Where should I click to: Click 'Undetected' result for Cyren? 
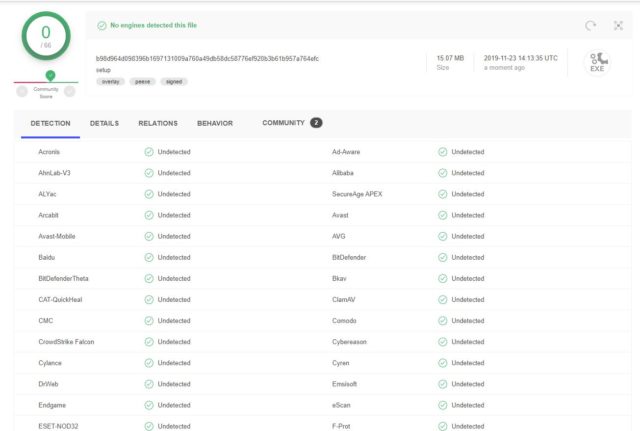(468, 363)
